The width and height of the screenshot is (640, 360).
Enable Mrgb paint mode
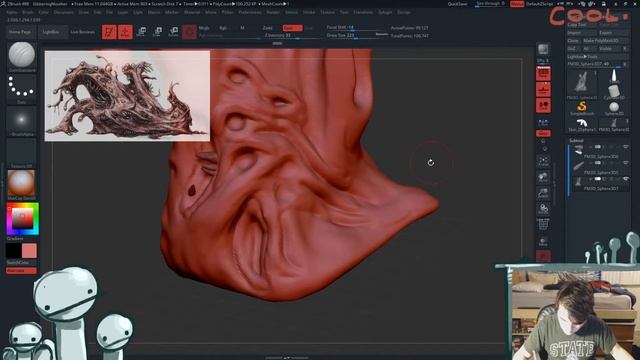pos(204,28)
